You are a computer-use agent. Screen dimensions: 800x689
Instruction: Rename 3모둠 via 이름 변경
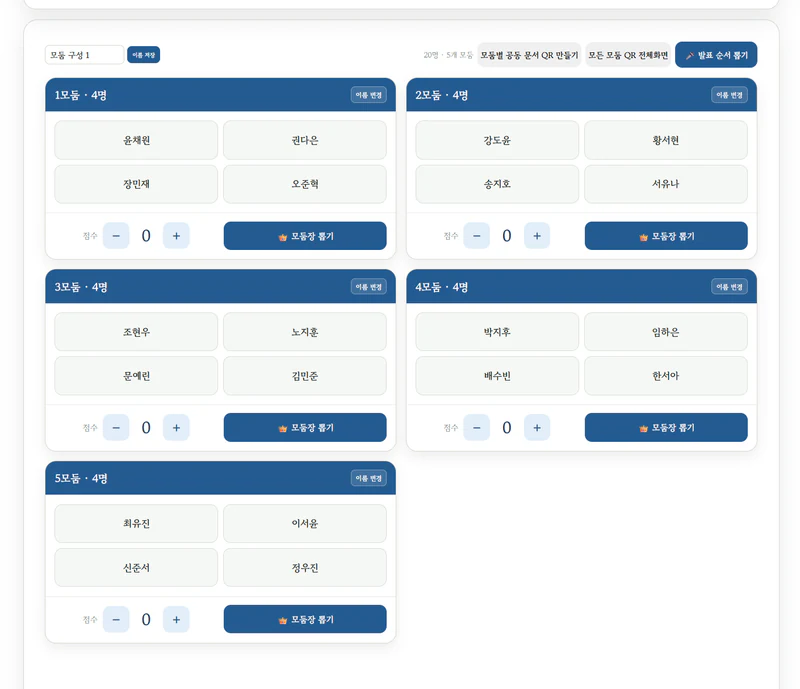[368, 287]
